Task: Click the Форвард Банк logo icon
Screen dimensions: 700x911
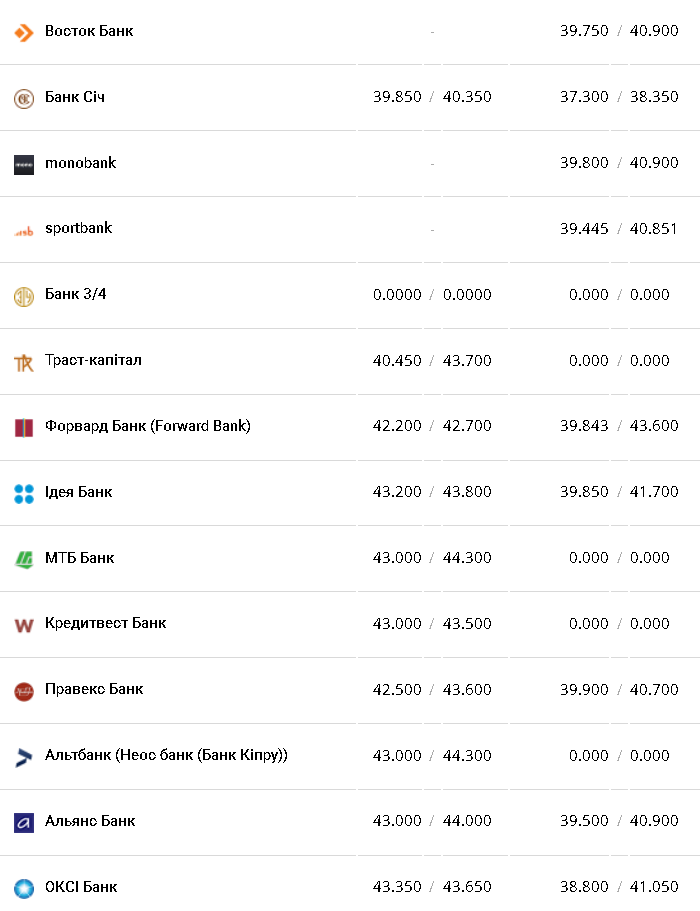Action: 24,427
